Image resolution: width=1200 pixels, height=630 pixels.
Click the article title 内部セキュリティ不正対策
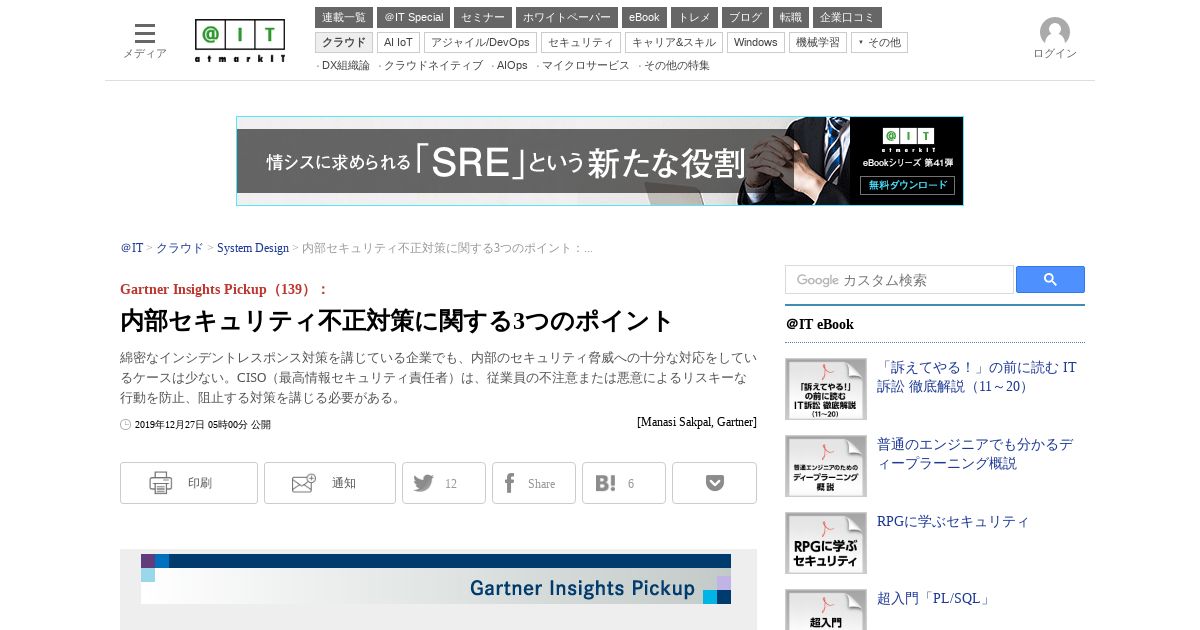[397, 321]
